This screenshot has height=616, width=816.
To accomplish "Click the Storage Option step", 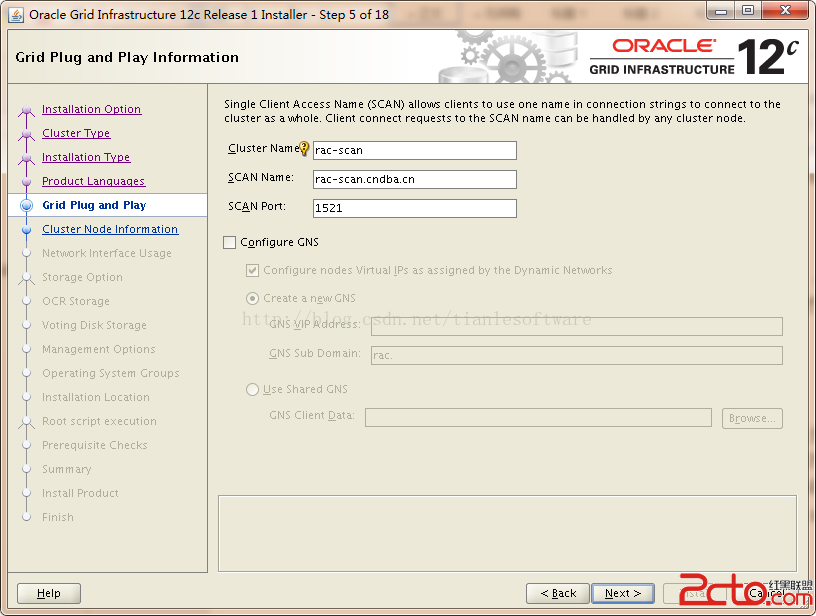I will point(82,277).
